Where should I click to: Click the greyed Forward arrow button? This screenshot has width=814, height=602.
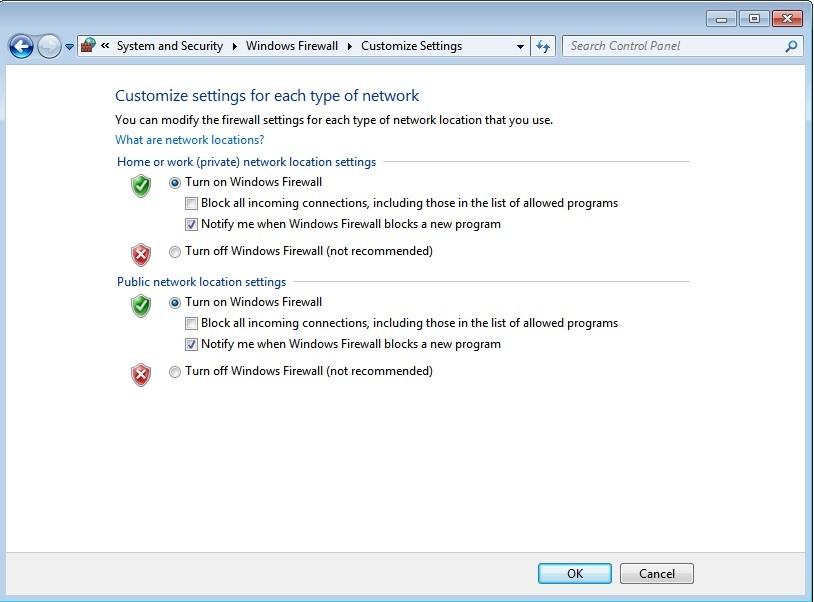click(50, 47)
